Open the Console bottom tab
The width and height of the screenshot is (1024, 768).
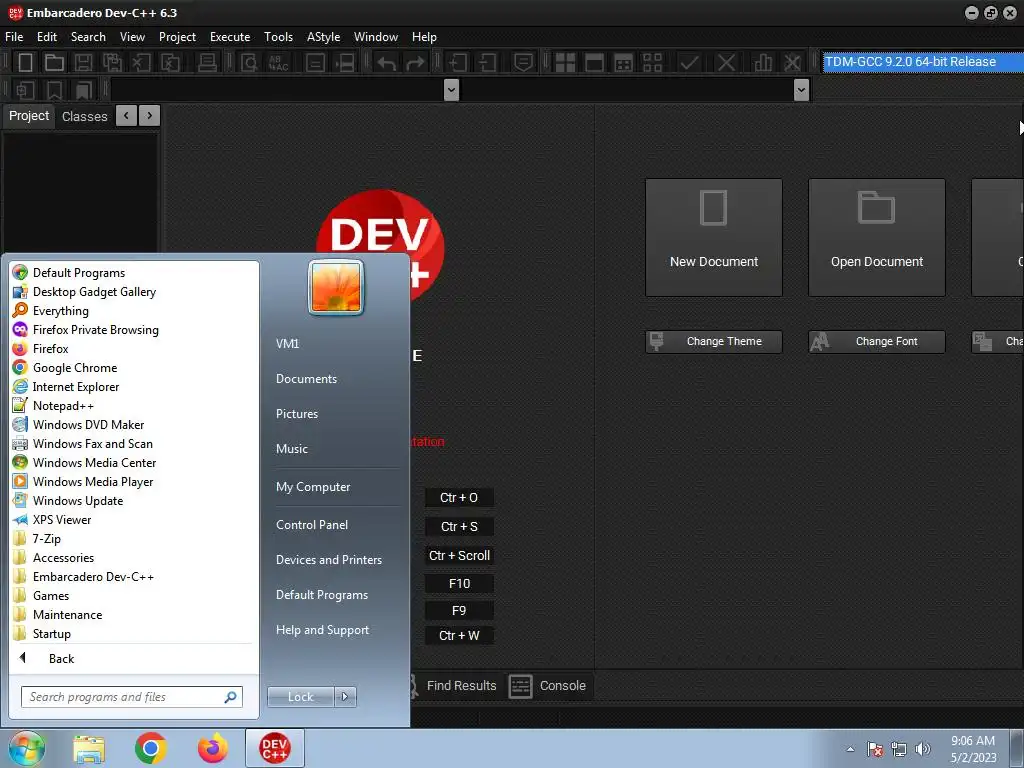[548, 686]
